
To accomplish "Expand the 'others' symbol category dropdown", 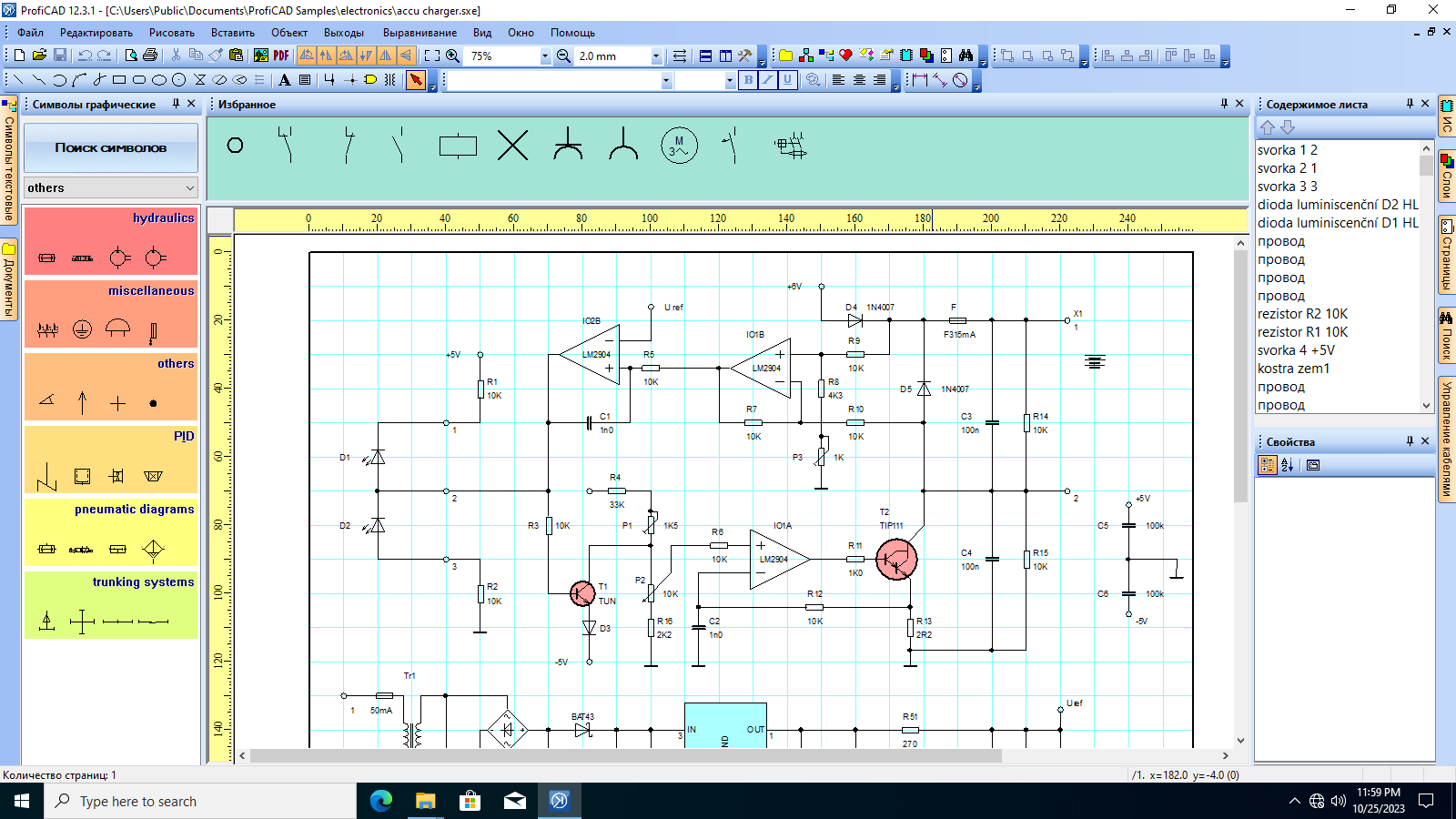I will 190,187.
